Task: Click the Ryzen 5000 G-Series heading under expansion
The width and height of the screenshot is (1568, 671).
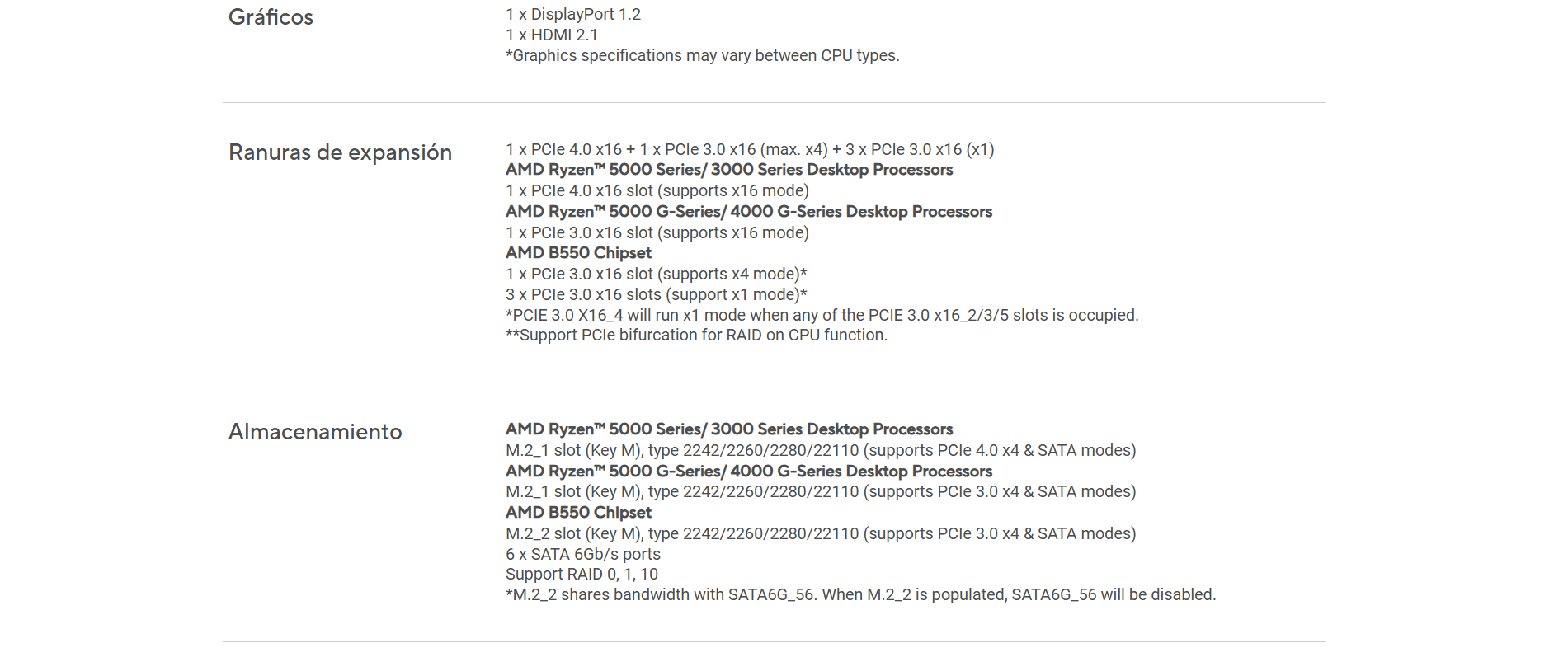Action: tap(748, 212)
